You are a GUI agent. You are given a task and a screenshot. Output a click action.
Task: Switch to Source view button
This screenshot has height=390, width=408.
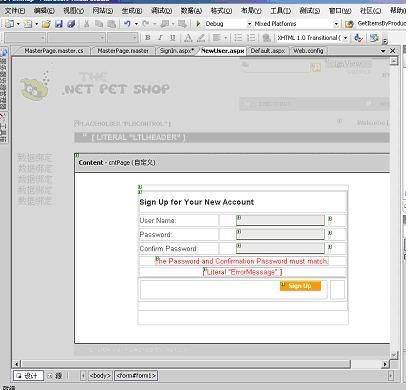[x=55, y=376]
